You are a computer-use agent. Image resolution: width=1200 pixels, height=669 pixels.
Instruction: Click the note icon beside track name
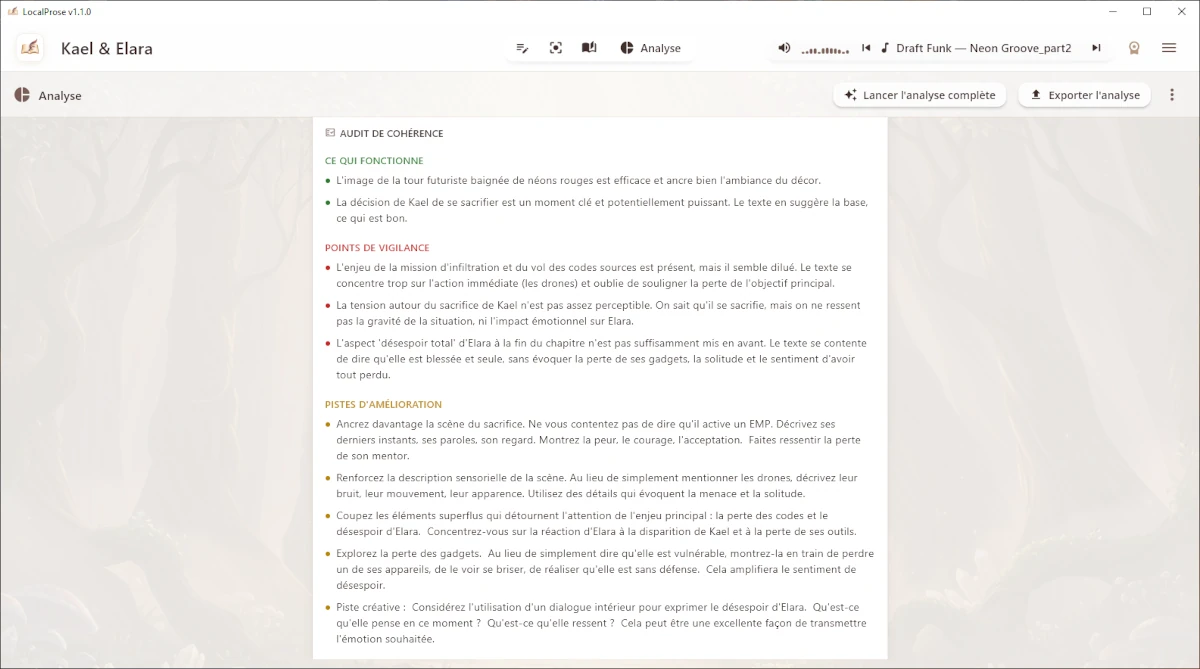[885, 48]
